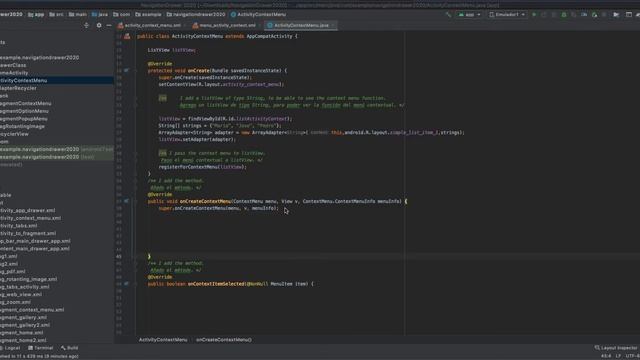Click the 'java' breadcrumb folder
Screen dimensions: 640x360
pyautogui.click(x=100, y=14)
